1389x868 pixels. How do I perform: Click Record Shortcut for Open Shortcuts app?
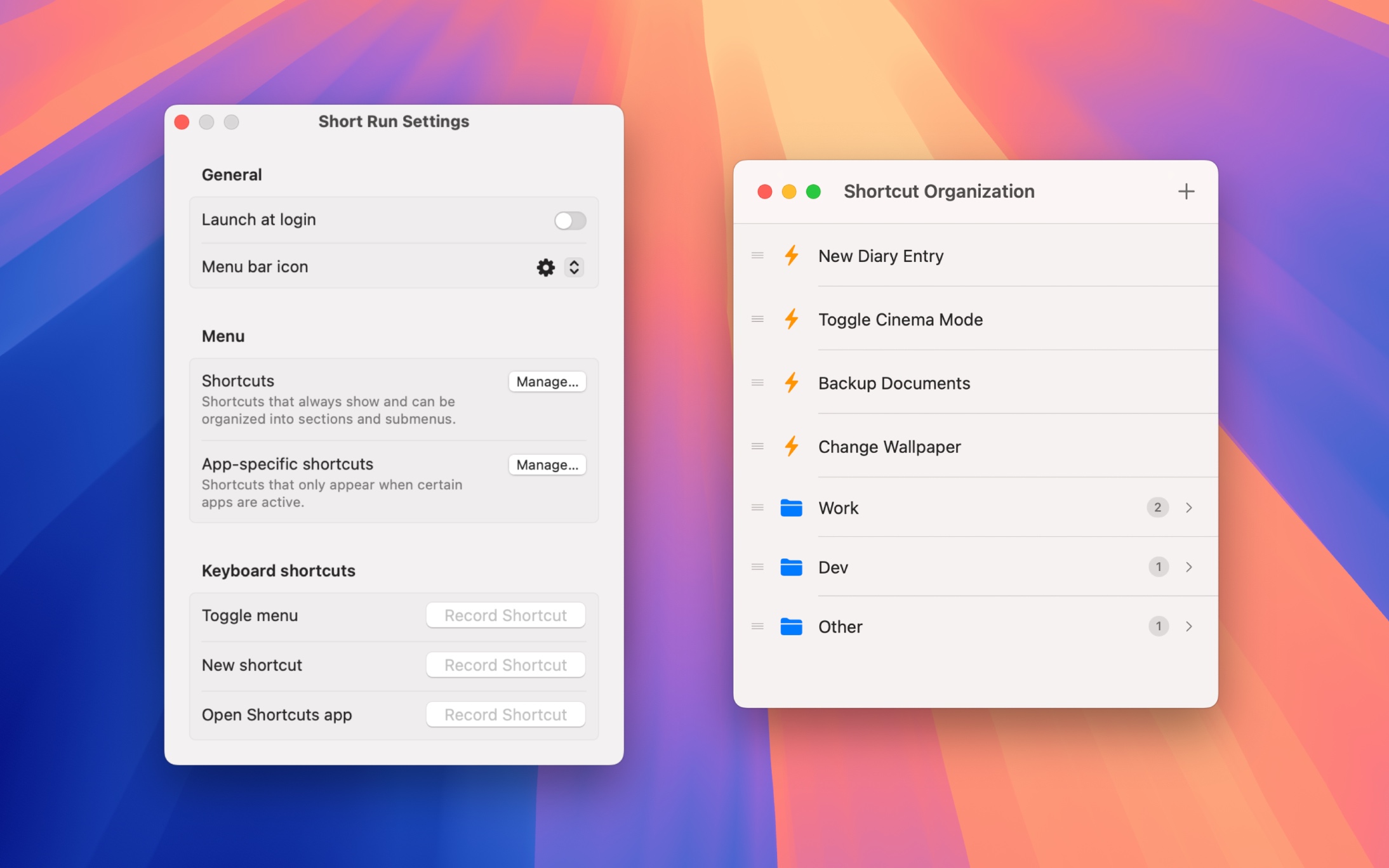(x=505, y=714)
